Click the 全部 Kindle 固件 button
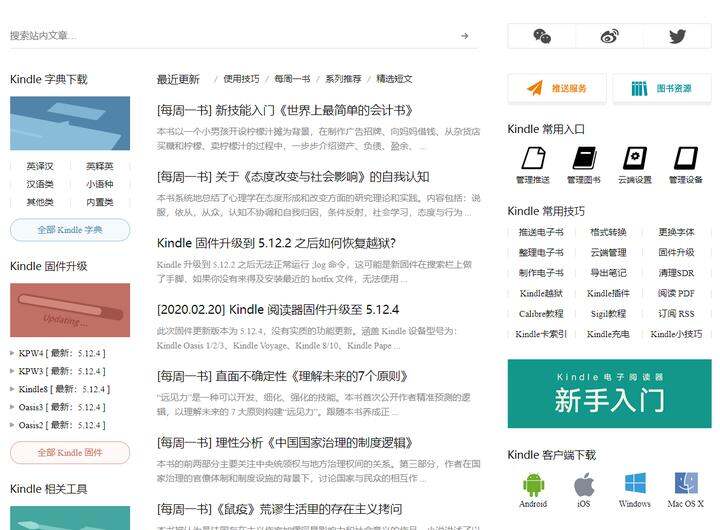Image resolution: width=720 pixels, height=530 pixels. pyautogui.click(x=70, y=452)
